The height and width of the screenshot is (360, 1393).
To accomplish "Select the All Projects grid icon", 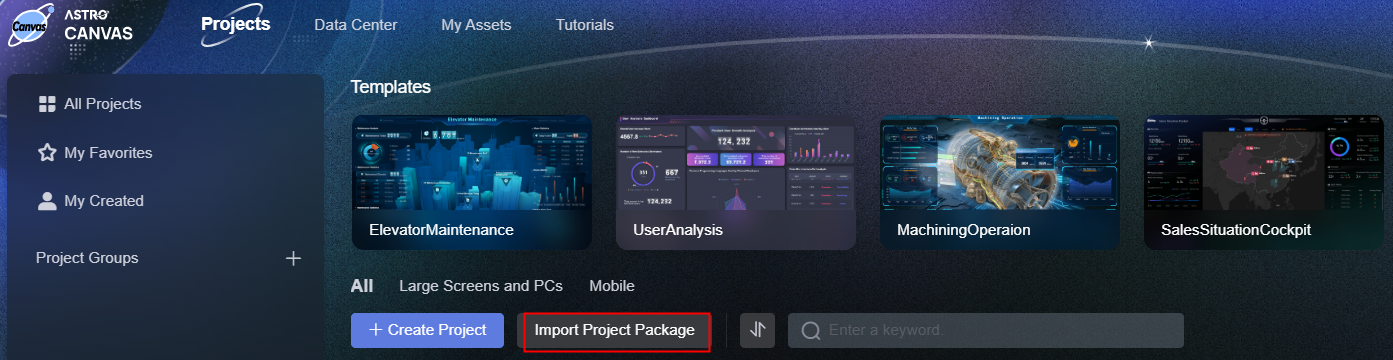I will pos(46,104).
